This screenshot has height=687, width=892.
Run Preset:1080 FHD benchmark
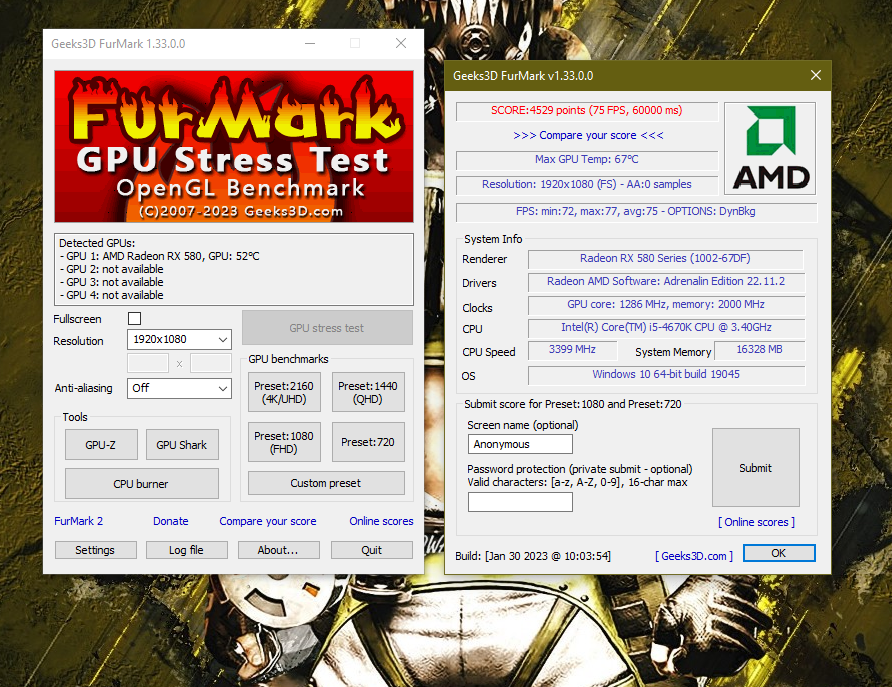[284, 442]
